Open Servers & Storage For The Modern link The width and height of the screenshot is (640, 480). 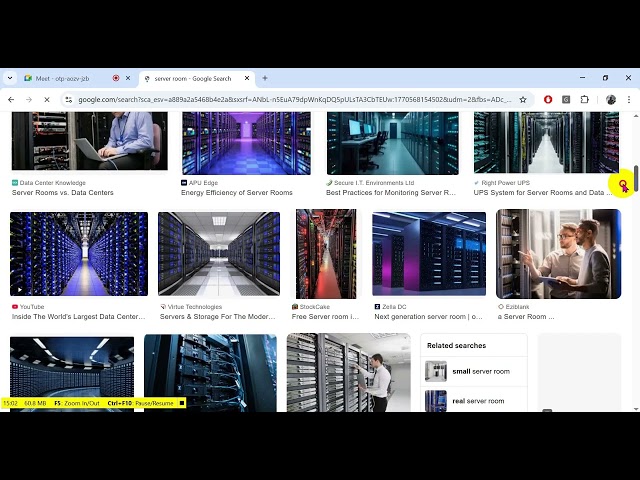[x=218, y=317]
